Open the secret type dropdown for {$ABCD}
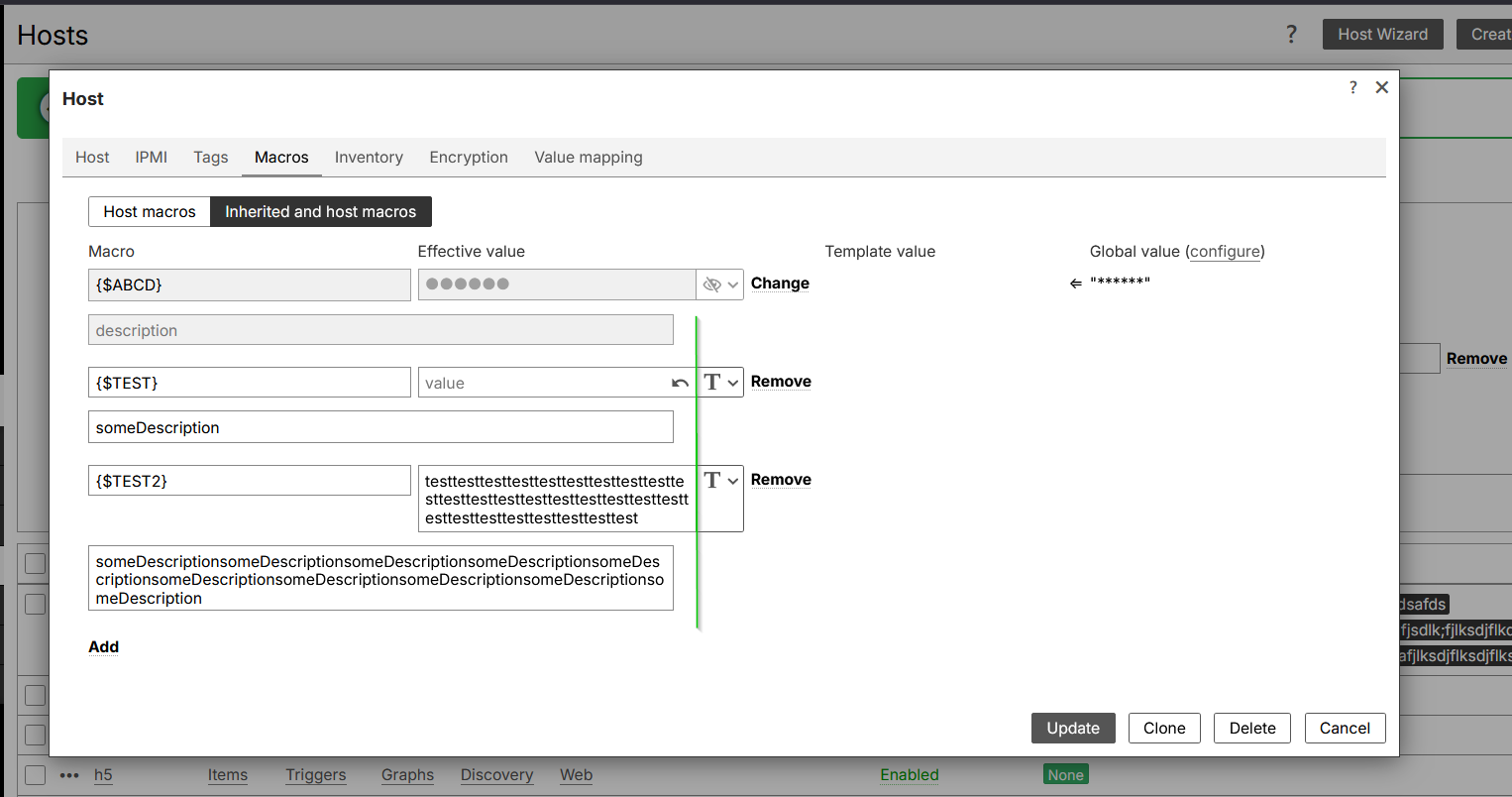The image size is (1512, 797). [x=720, y=285]
